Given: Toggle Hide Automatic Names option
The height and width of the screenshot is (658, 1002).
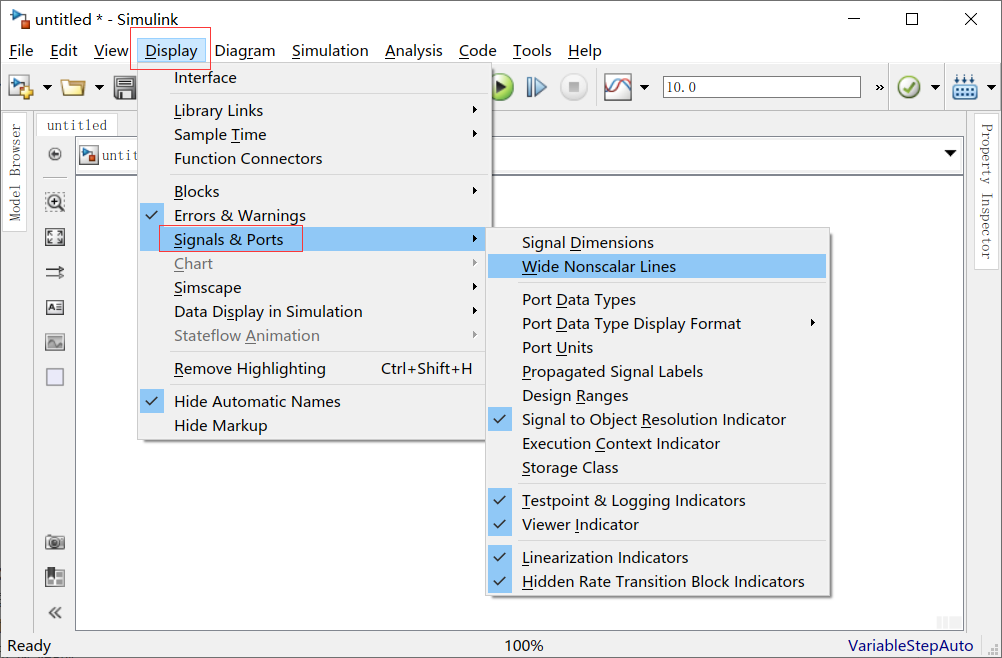Looking at the screenshot, I should [x=314, y=401].
